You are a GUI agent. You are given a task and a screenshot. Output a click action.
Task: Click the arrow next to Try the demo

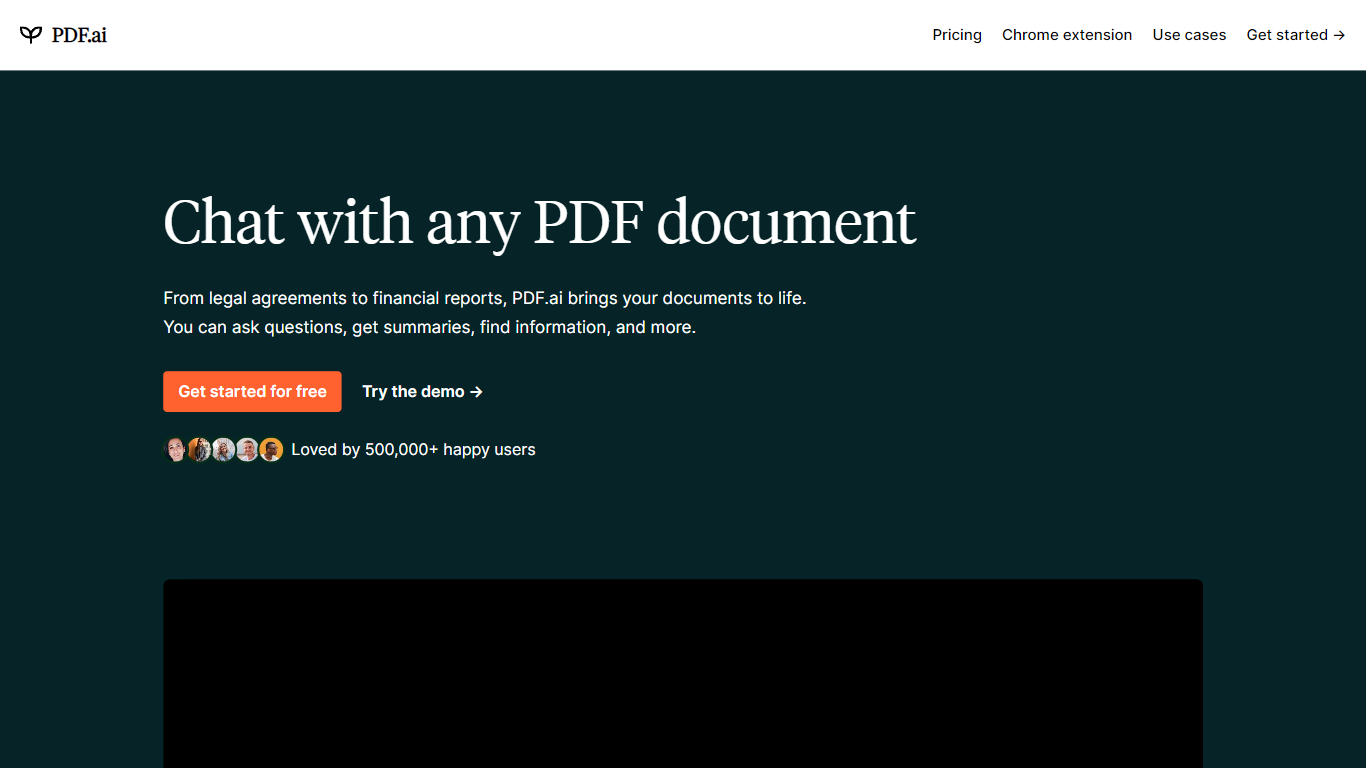[x=477, y=392]
